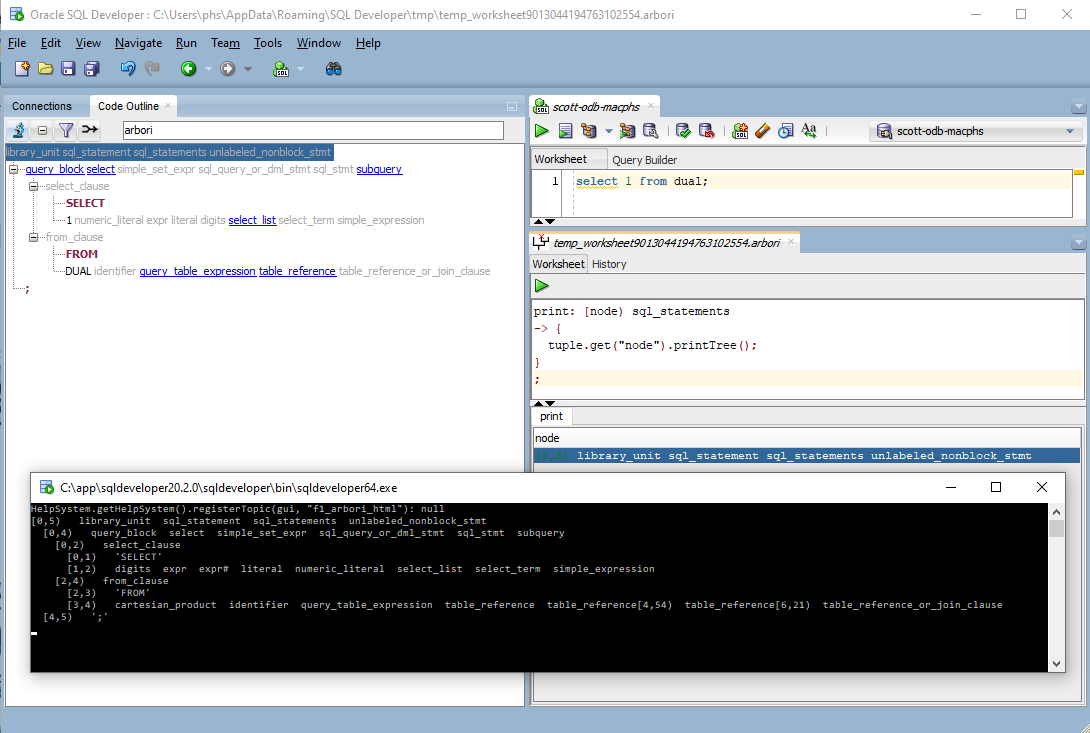
Task: Click the microscope icon in Code Outline
Action: point(19,130)
